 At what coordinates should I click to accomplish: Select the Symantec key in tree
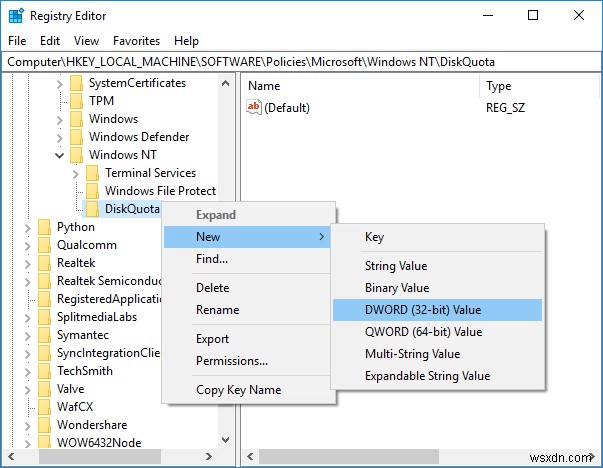point(83,335)
